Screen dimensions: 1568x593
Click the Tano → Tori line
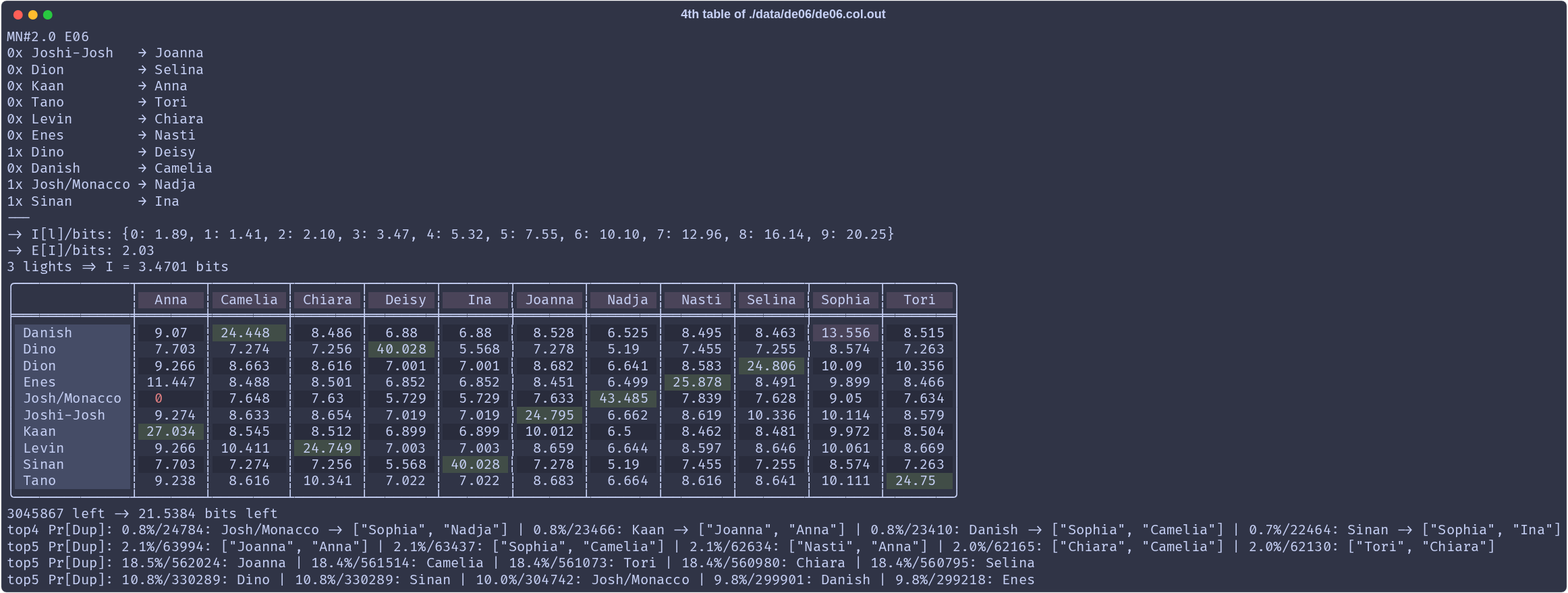97,102
